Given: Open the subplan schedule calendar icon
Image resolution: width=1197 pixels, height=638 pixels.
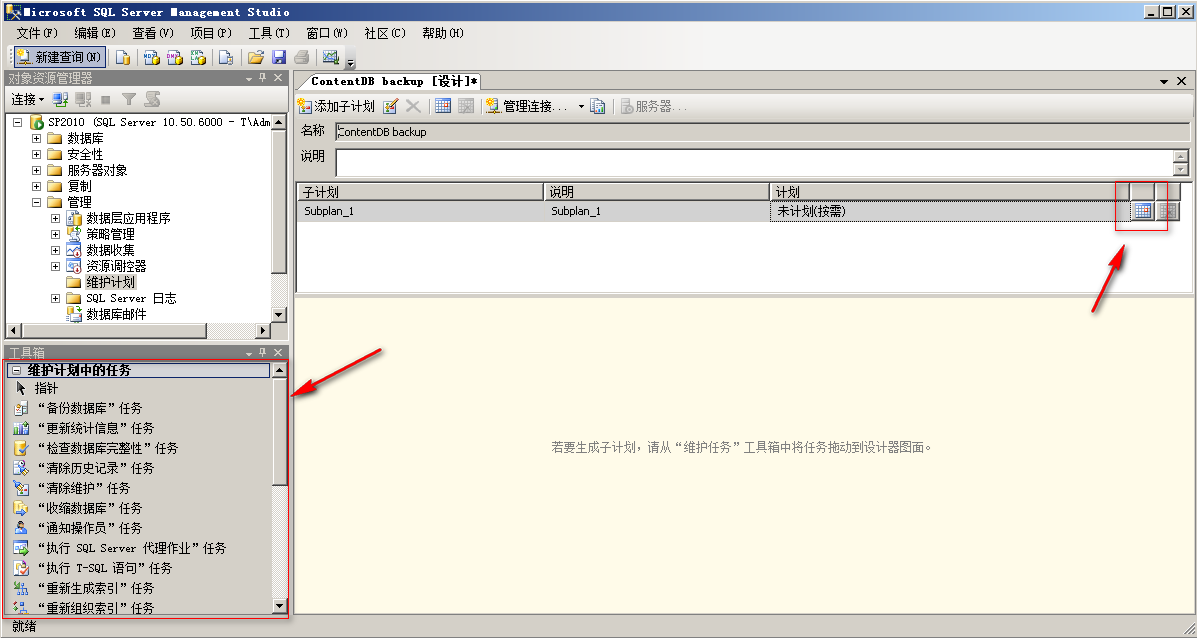Looking at the screenshot, I should pyautogui.click(x=1141, y=211).
